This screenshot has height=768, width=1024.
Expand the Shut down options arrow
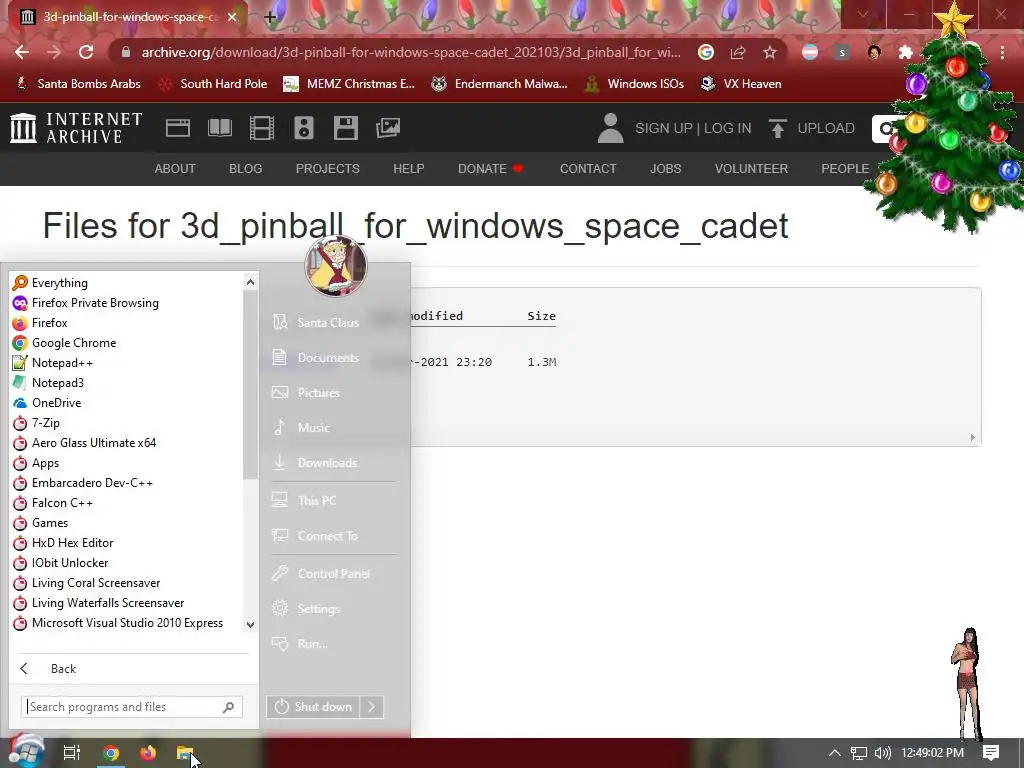point(372,707)
